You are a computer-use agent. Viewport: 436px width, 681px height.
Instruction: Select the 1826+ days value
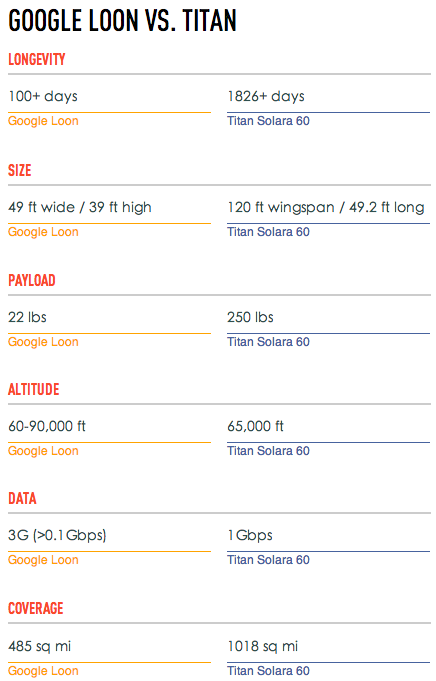266,96
